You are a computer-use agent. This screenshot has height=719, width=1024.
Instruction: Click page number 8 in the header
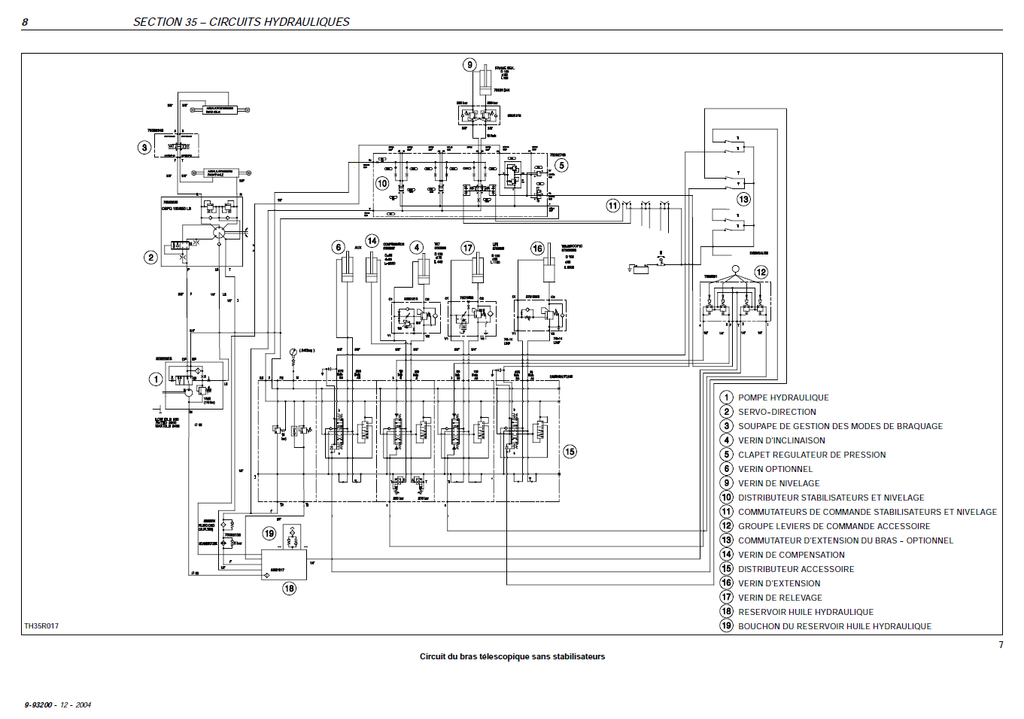coord(25,22)
